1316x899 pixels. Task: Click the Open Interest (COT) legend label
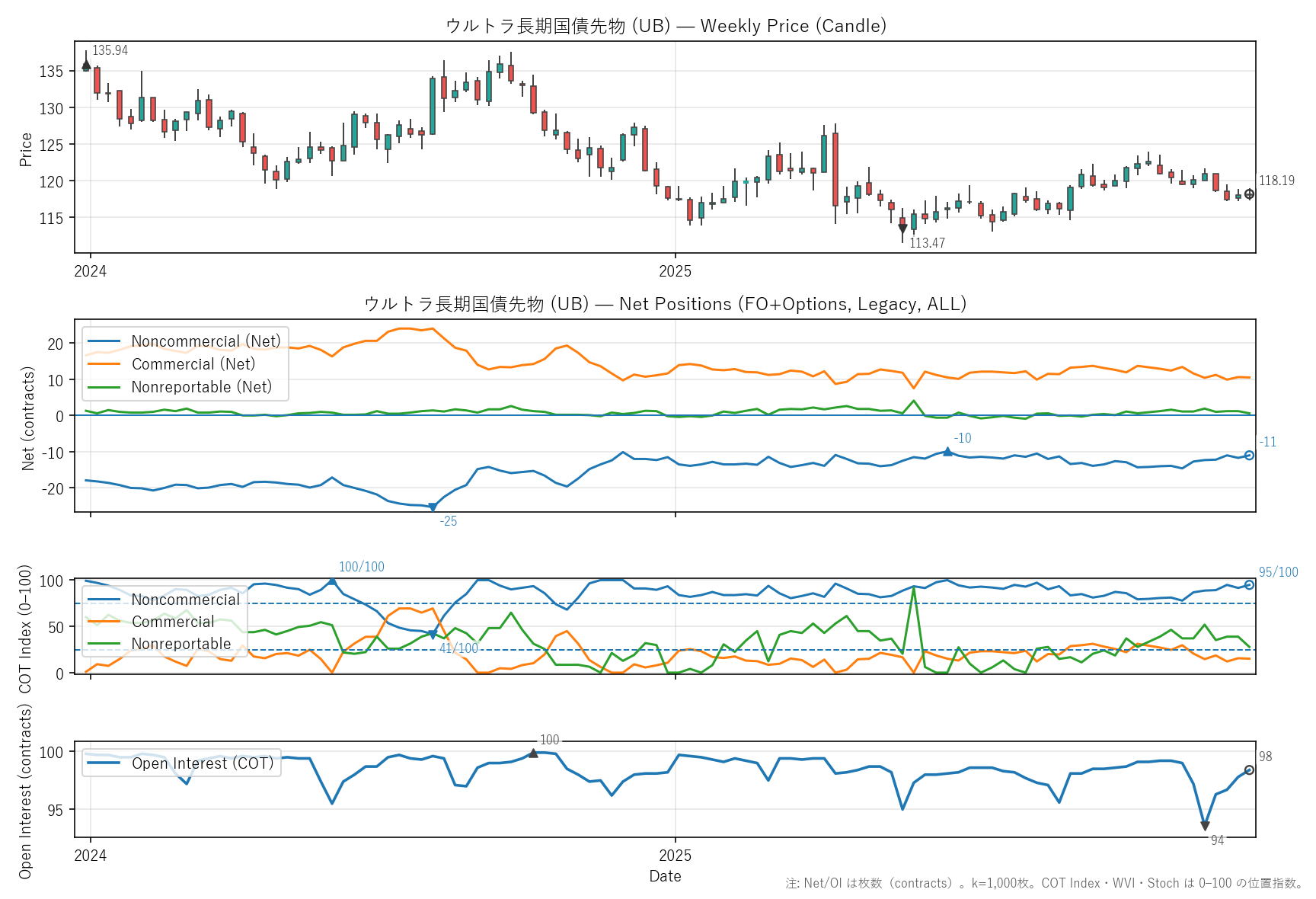203,763
